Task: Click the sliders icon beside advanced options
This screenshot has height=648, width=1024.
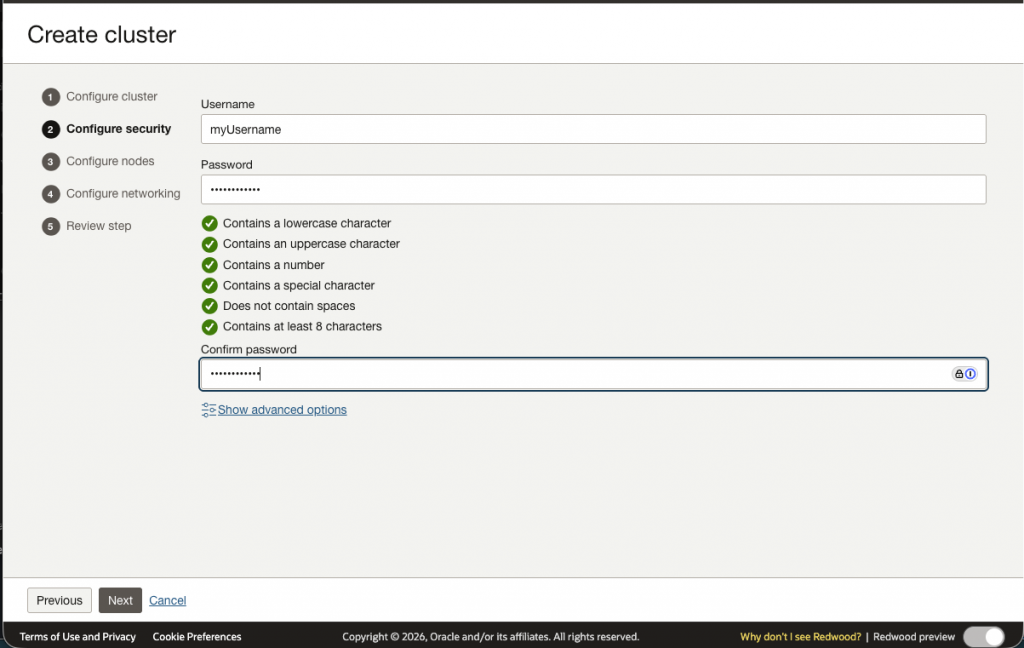Action: tap(208, 410)
